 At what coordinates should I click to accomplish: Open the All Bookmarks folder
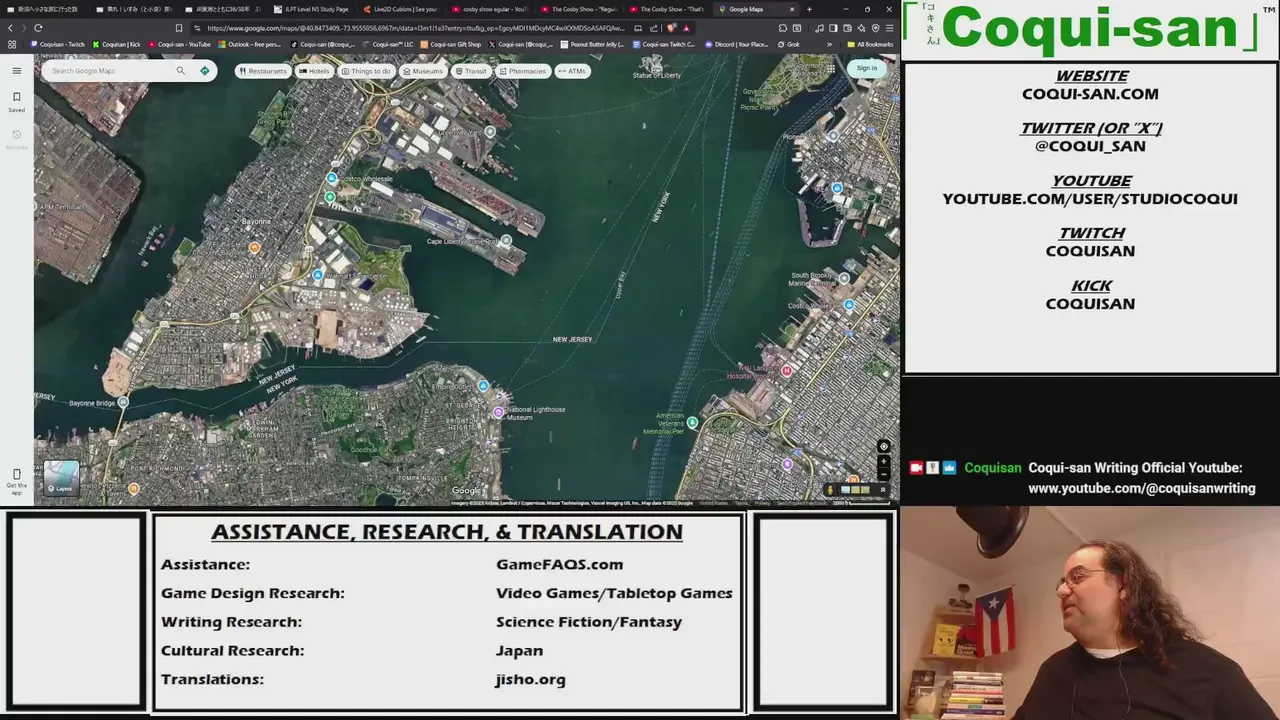pyautogui.click(x=870, y=44)
